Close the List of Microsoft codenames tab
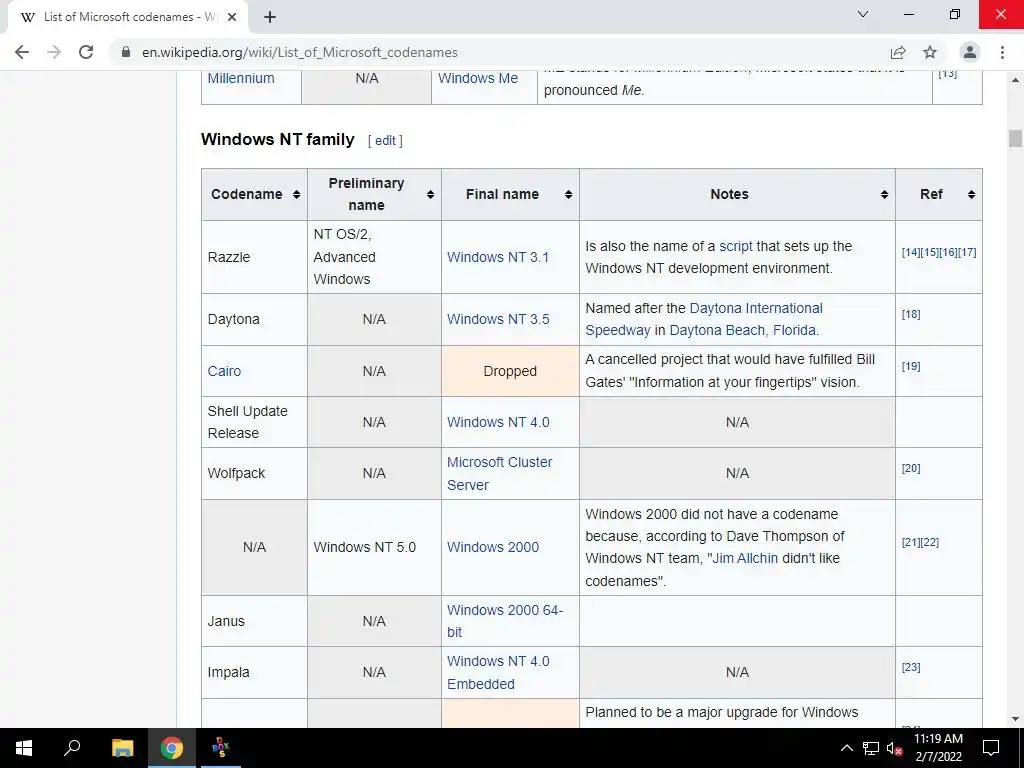Screen dimensions: 1024x768 (x=232, y=18)
